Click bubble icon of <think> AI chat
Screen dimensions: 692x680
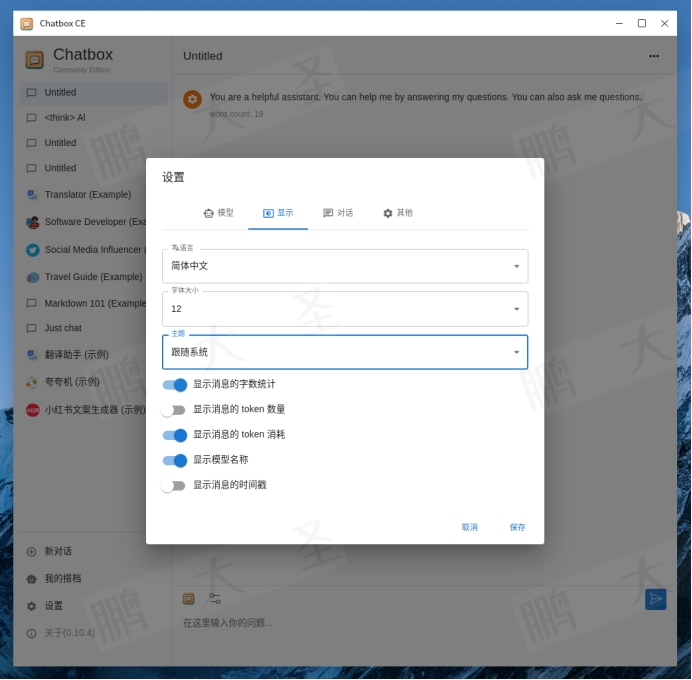31,118
